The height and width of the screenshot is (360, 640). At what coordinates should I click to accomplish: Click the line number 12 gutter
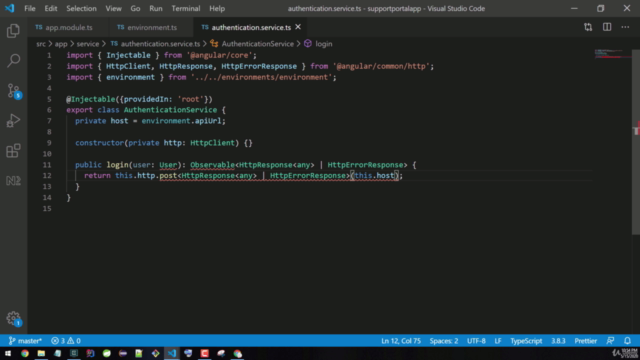point(47,176)
